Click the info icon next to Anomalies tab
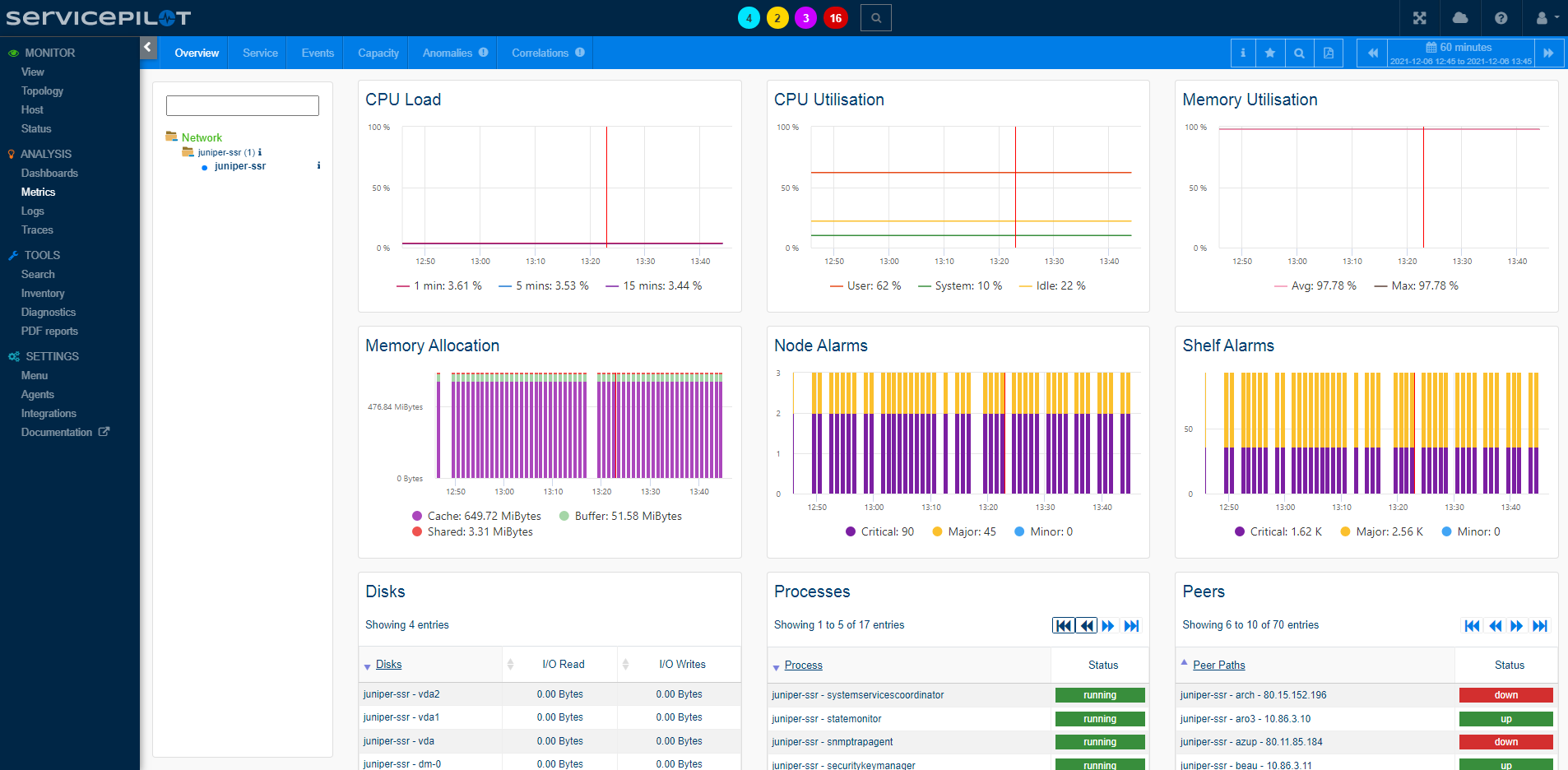This screenshot has height=770, width=1568. coord(484,52)
